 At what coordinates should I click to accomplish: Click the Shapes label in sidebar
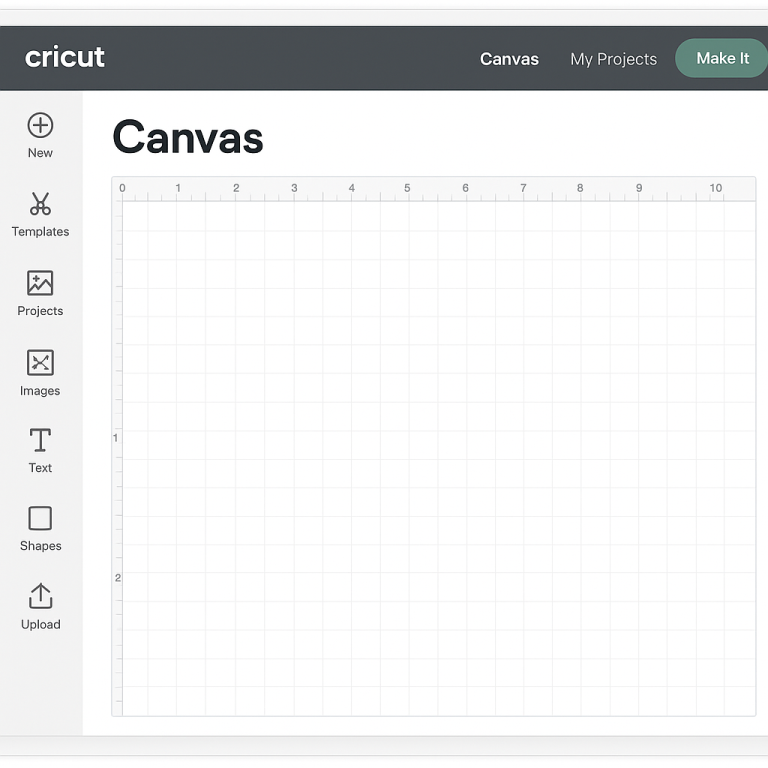click(41, 546)
